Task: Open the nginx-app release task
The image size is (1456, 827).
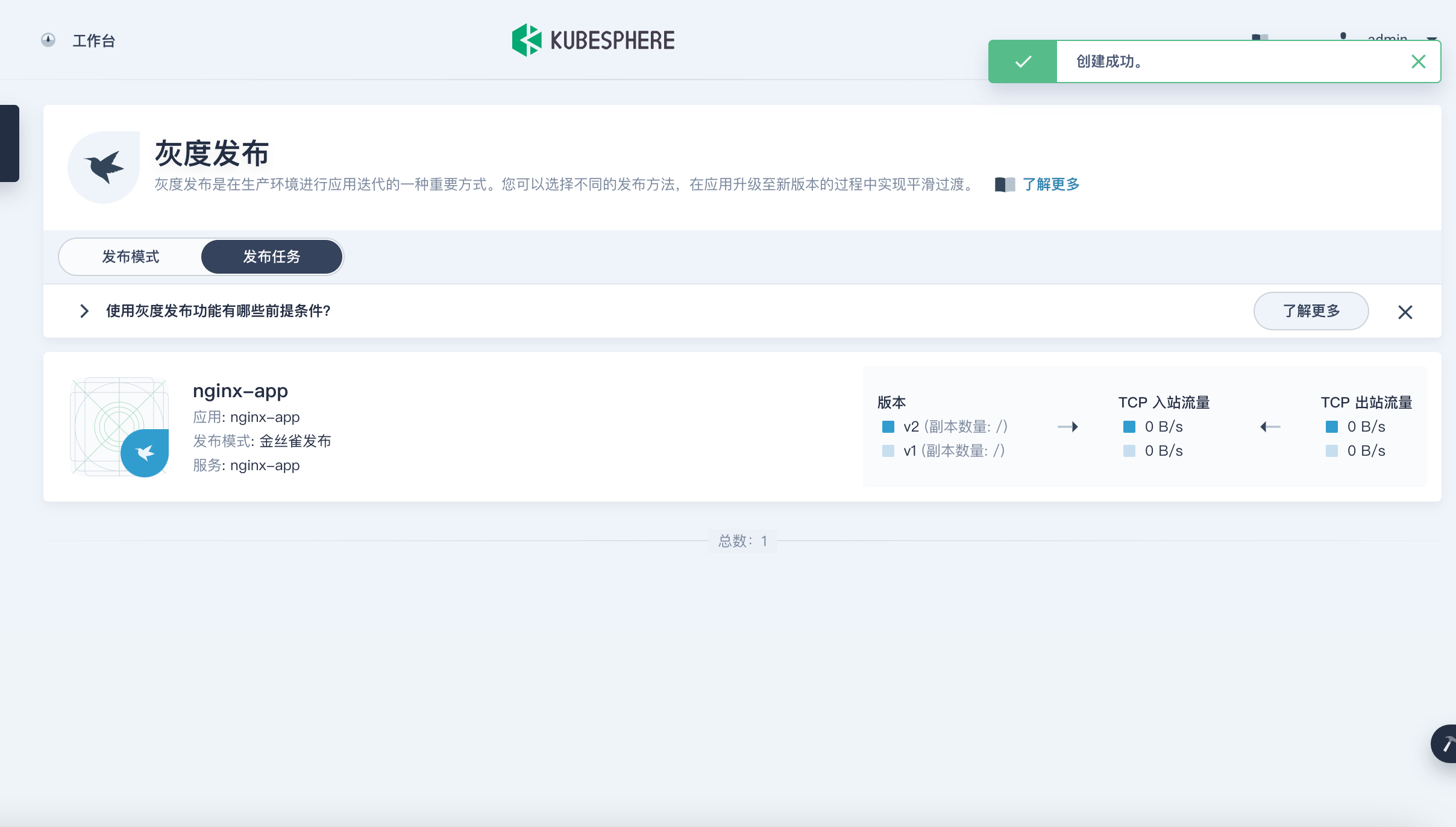Action: click(240, 391)
